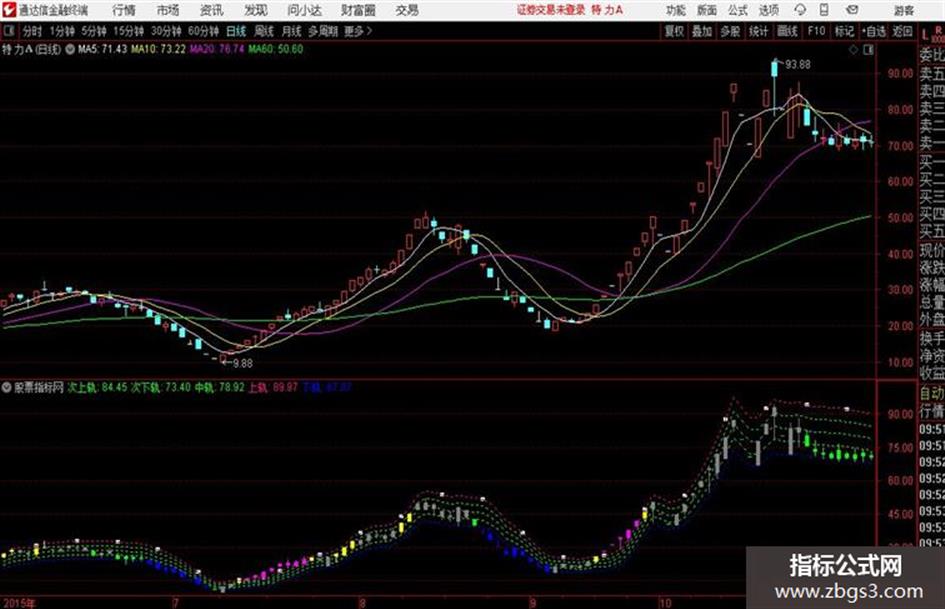
Task: Switch to 60分钟 chart period
Action: (x=203, y=31)
